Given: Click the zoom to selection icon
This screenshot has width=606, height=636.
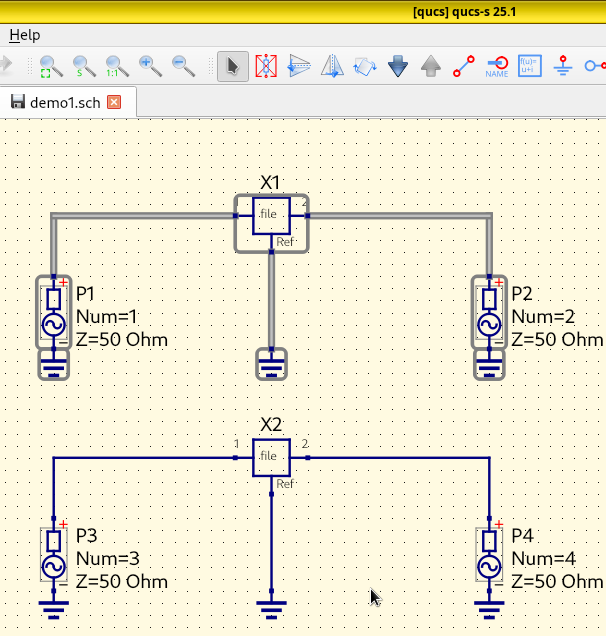Looking at the screenshot, I should 84,67.
